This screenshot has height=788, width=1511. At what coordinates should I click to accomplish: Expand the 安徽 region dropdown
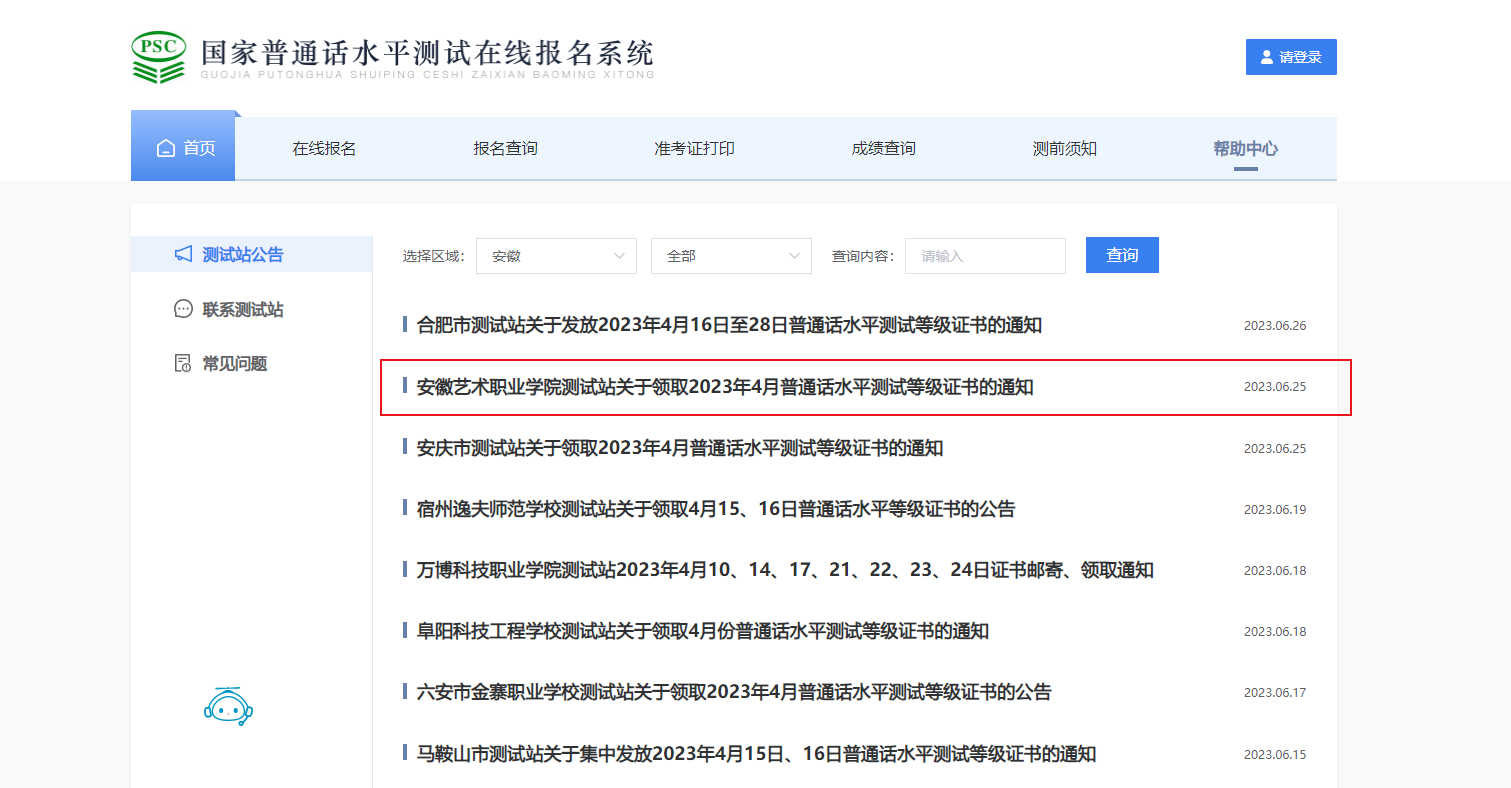(556, 256)
